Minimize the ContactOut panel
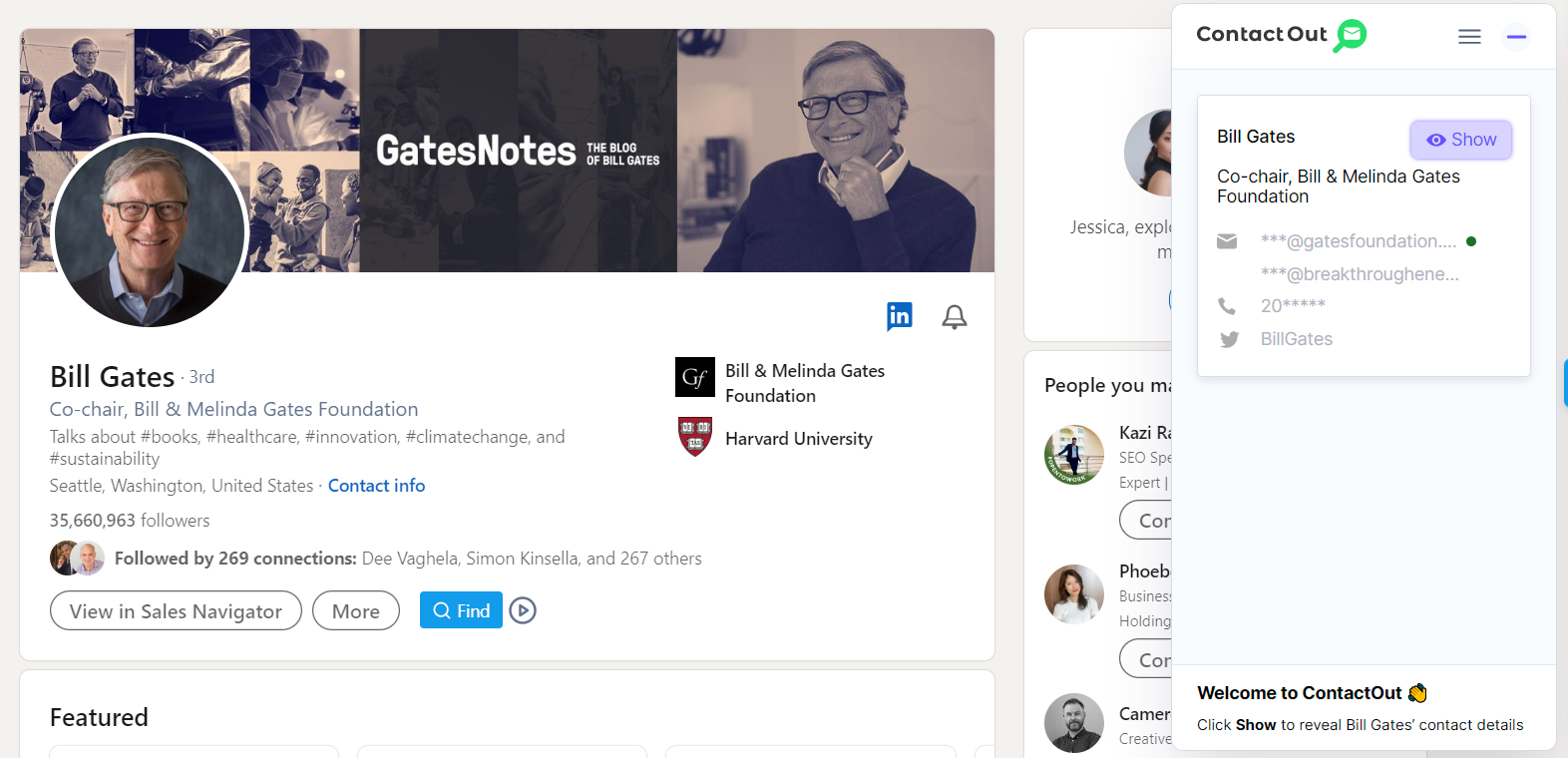The height and width of the screenshot is (758, 1568). tap(1516, 37)
